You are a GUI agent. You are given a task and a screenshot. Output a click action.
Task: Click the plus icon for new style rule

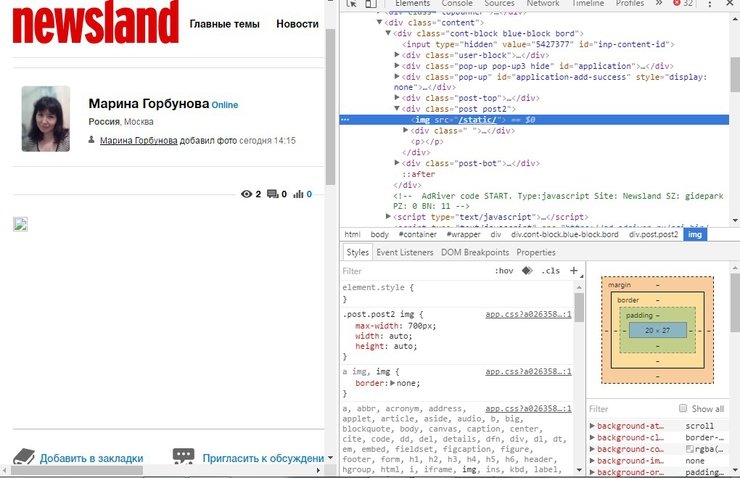coord(573,271)
